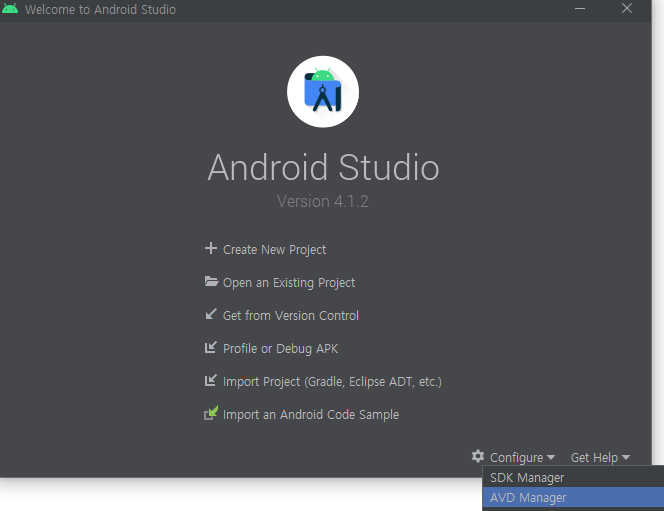The height and width of the screenshot is (511, 664).
Task: Choose AVD Manager in the Configure menu
Action: 573,497
